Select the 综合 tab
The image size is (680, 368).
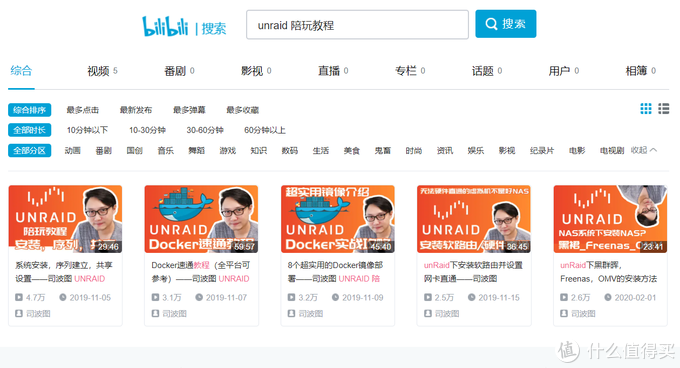(x=21, y=71)
